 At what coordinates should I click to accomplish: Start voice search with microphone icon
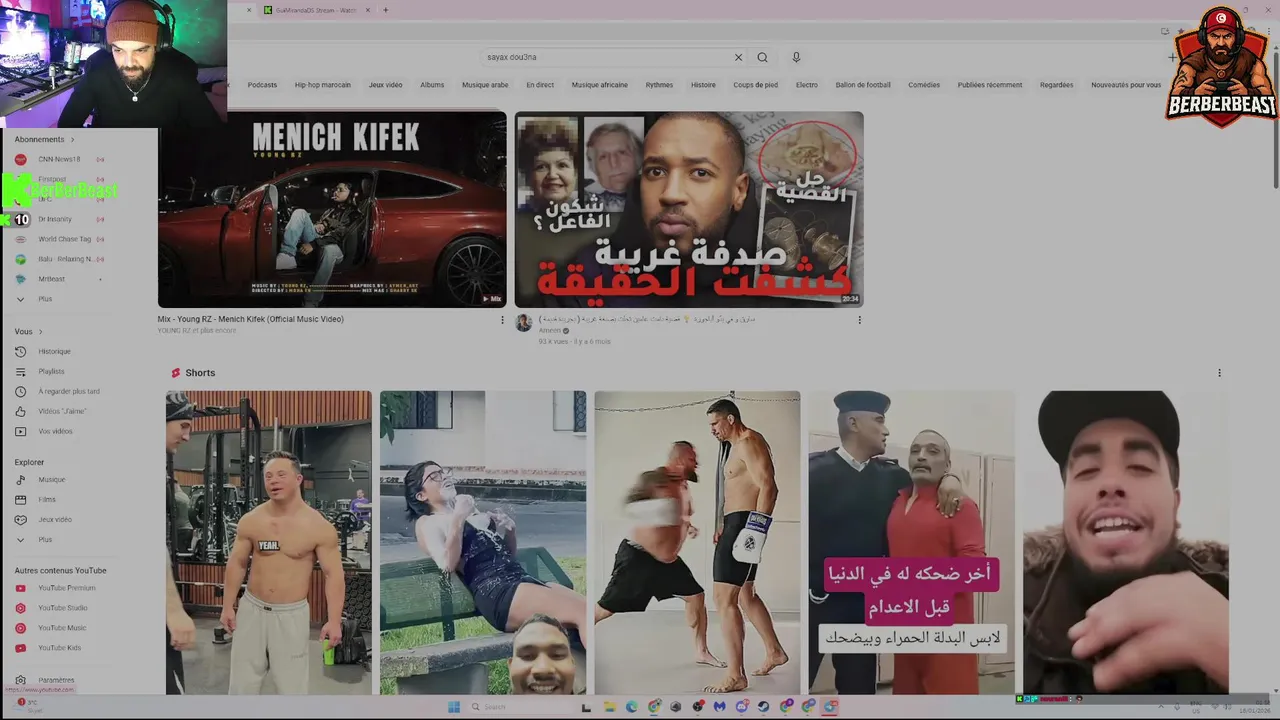click(x=796, y=57)
